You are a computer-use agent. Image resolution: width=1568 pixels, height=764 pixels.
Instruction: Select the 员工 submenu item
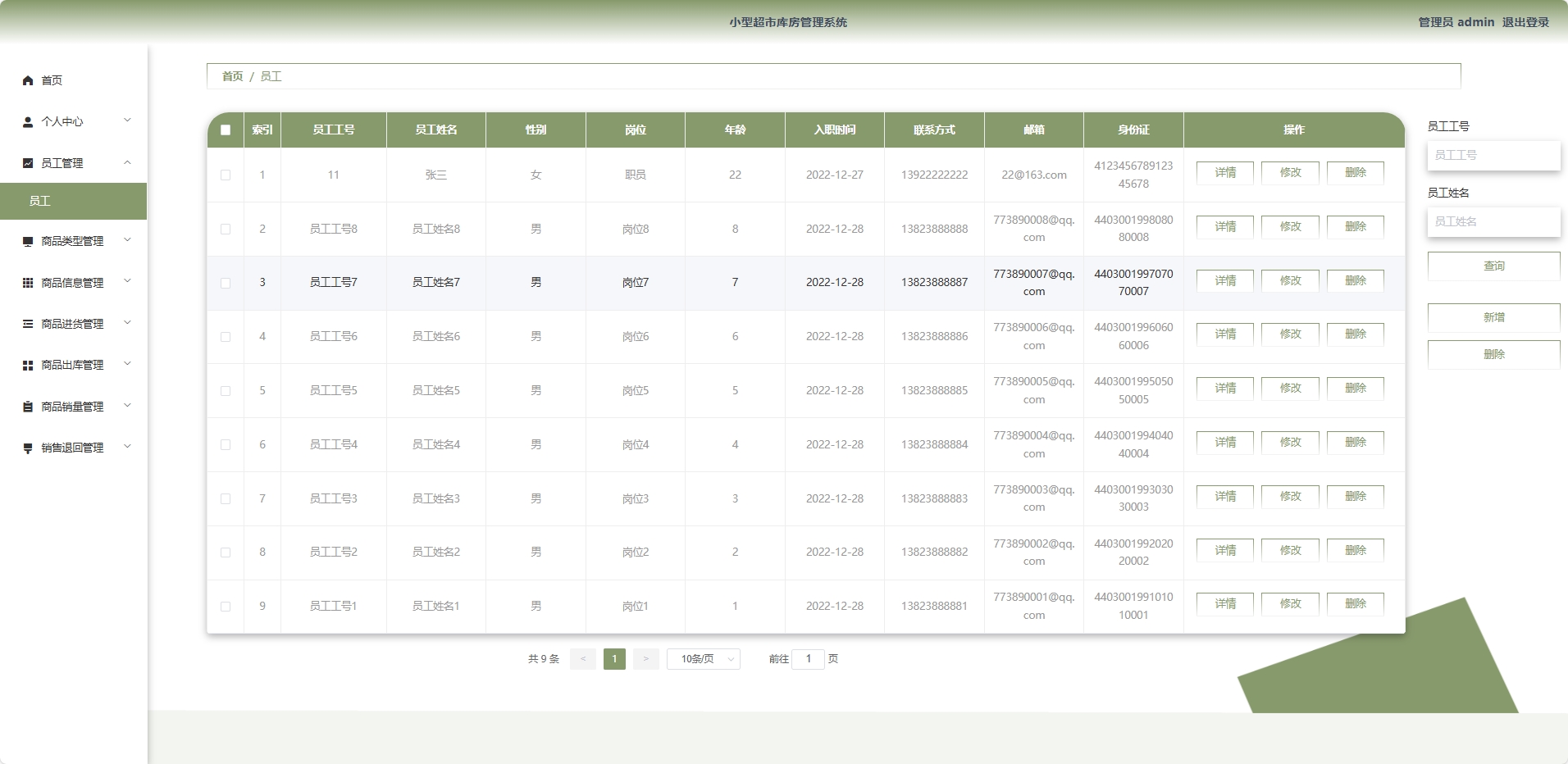pyautogui.click(x=73, y=201)
